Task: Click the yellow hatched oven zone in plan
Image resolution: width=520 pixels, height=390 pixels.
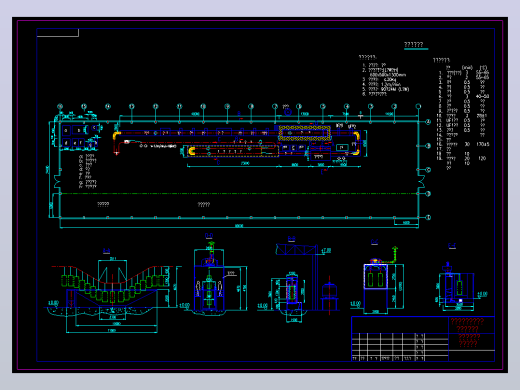Action: coord(304,133)
